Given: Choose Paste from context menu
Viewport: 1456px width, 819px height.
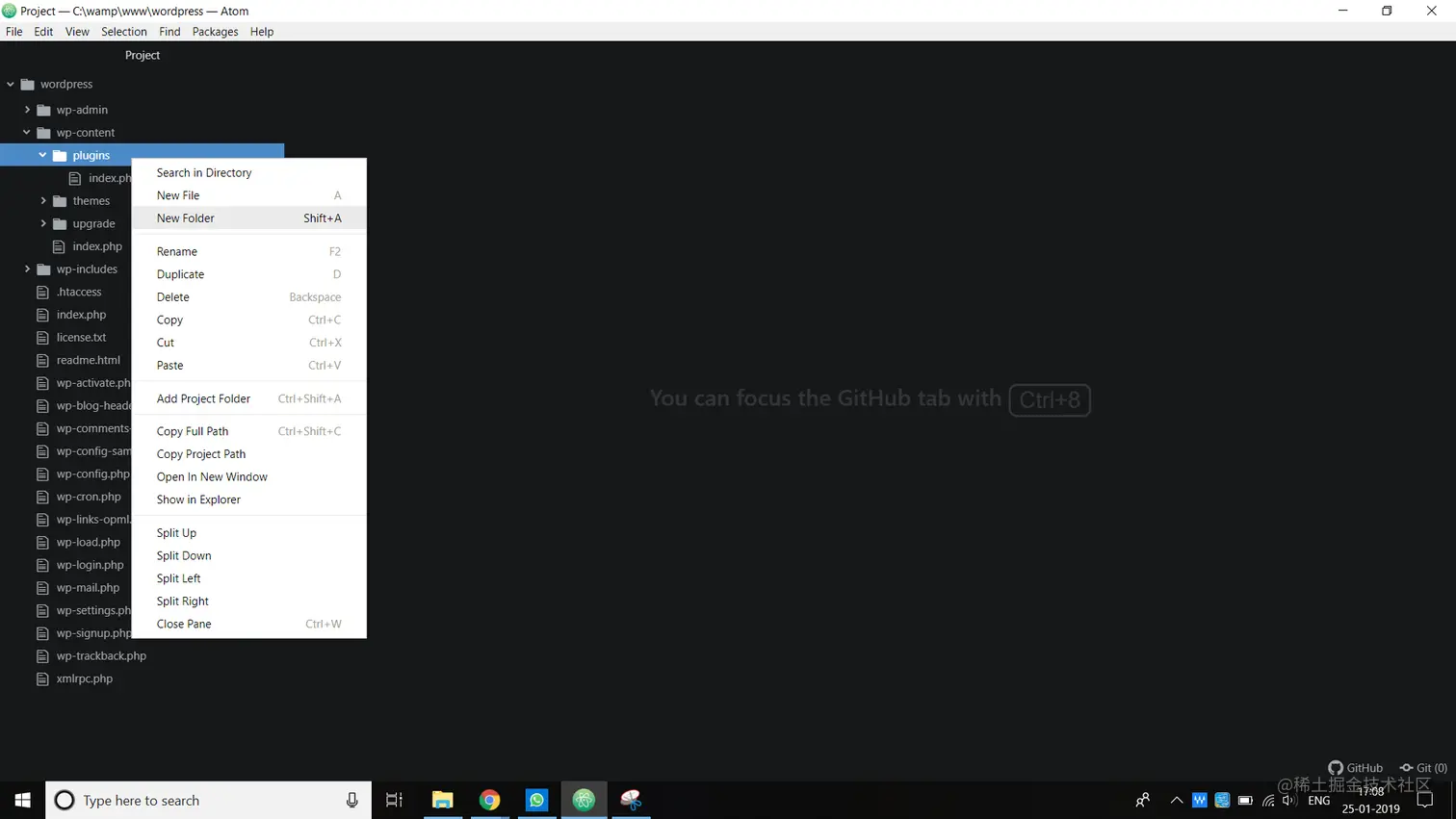Looking at the screenshot, I should (x=248, y=366).
